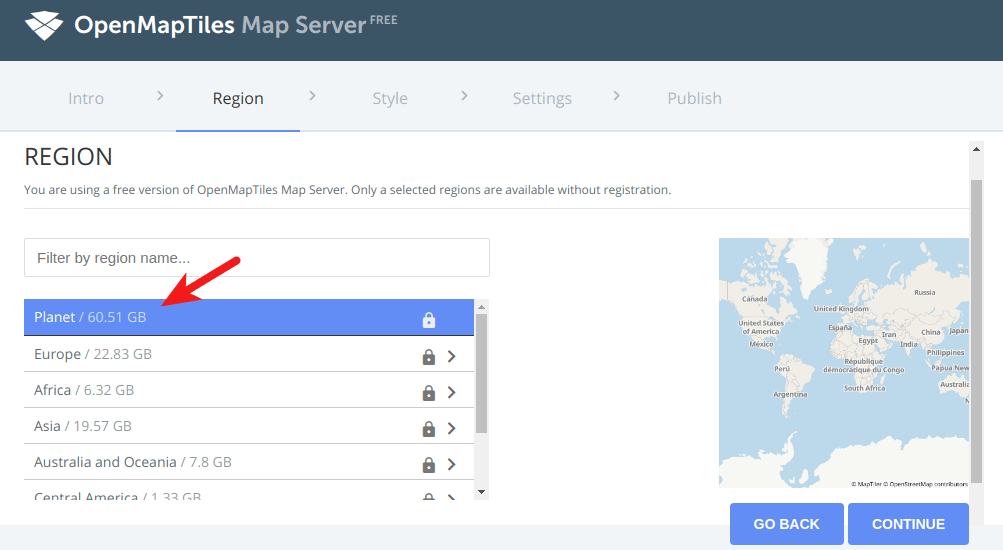Expand the Asia region chevron
The image size is (1003, 550).
452,428
